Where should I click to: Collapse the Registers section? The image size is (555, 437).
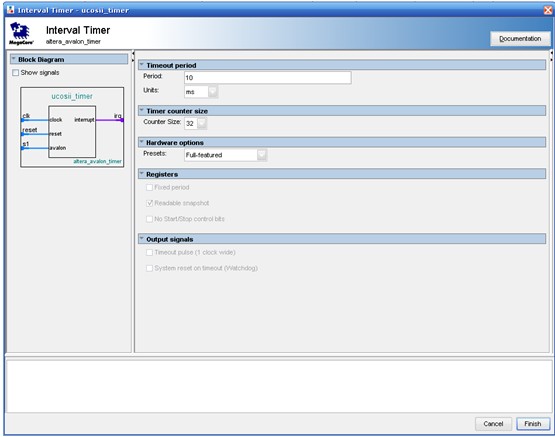[x=142, y=174]
